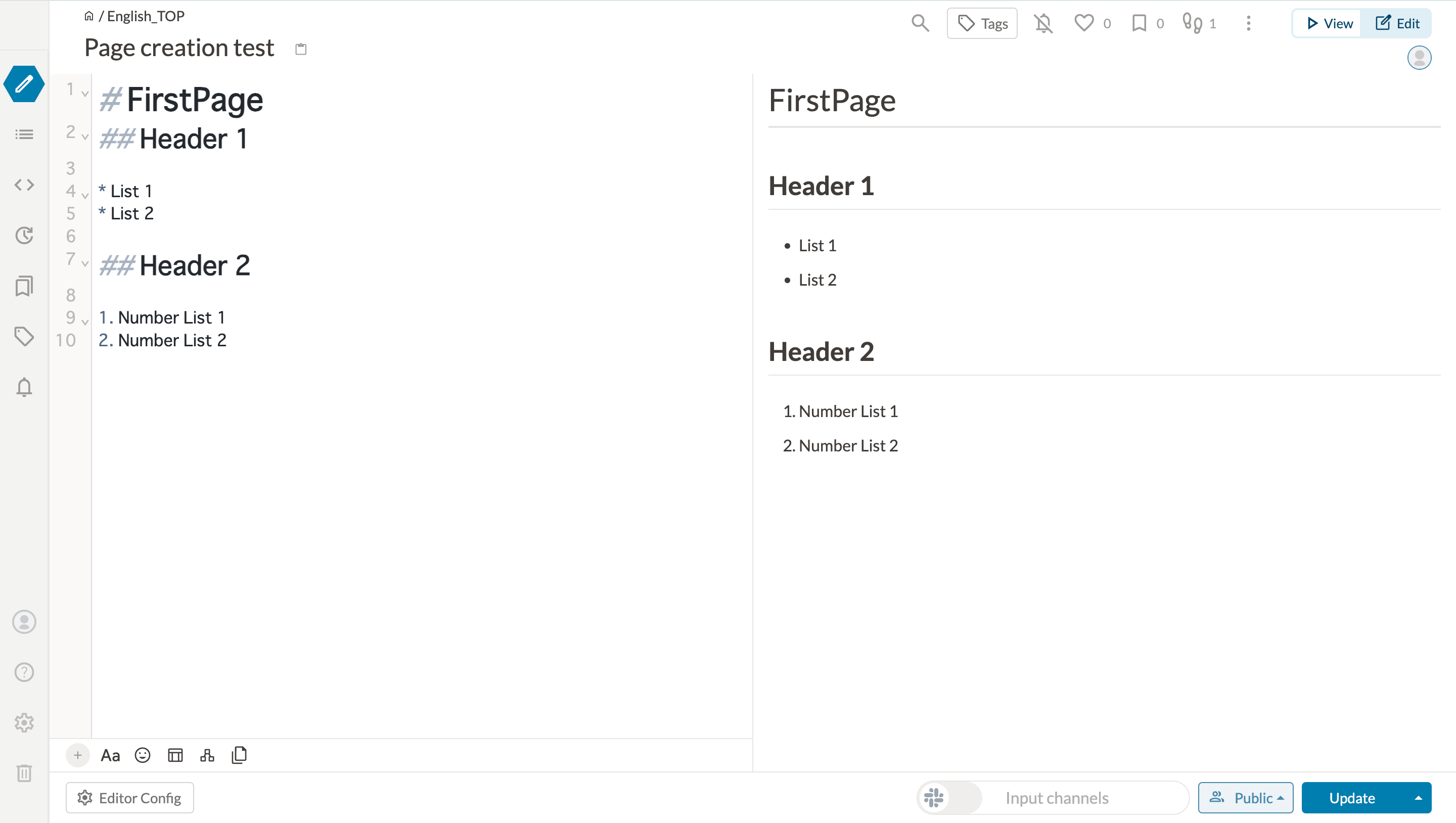
Task: Insert emoji with the smiley icon
Action: pyautogui.click(x=143, y=755)
